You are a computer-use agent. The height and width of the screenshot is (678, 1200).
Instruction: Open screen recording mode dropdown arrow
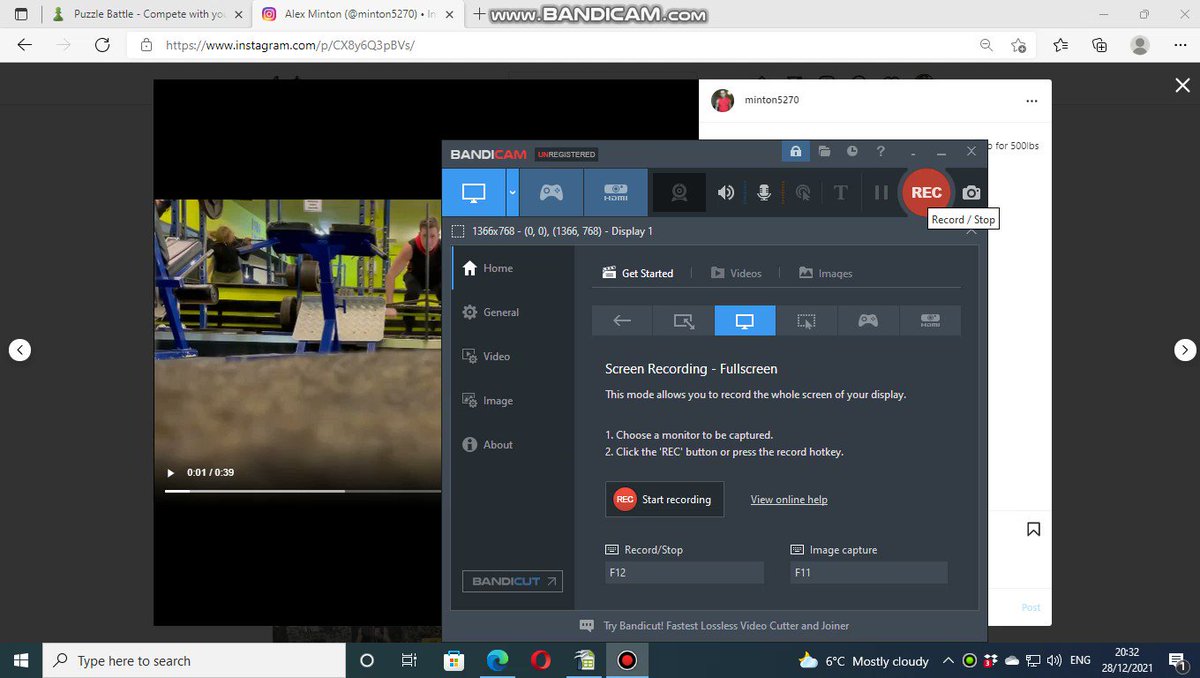click(513, 192)
